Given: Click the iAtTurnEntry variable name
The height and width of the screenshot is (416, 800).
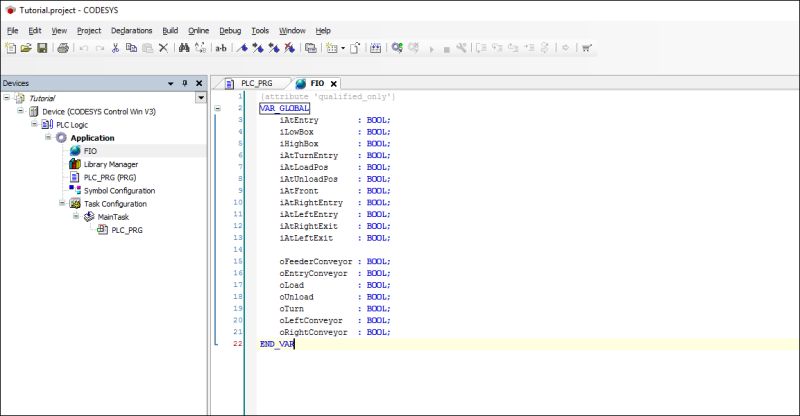Looking at the screenshot, I should coord(309,155).
